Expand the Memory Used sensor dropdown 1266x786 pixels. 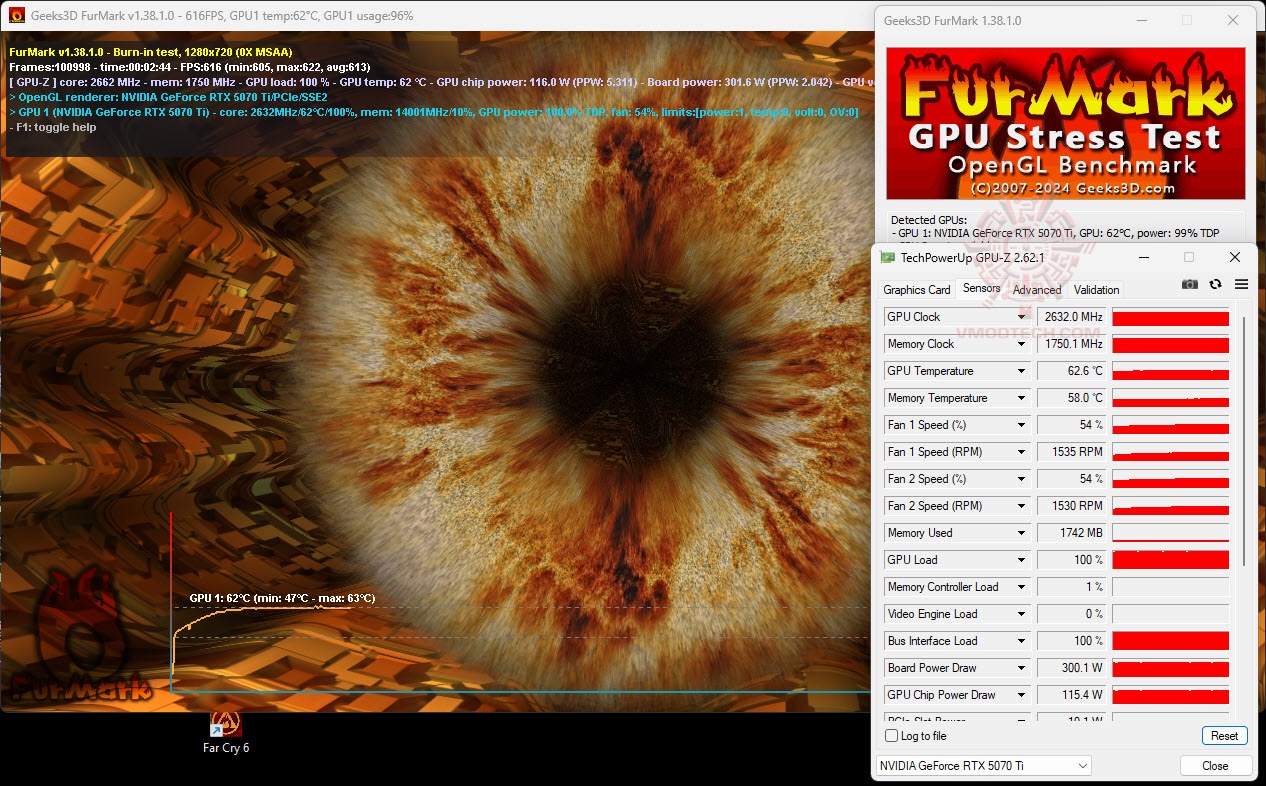[x=1021, y=533]
